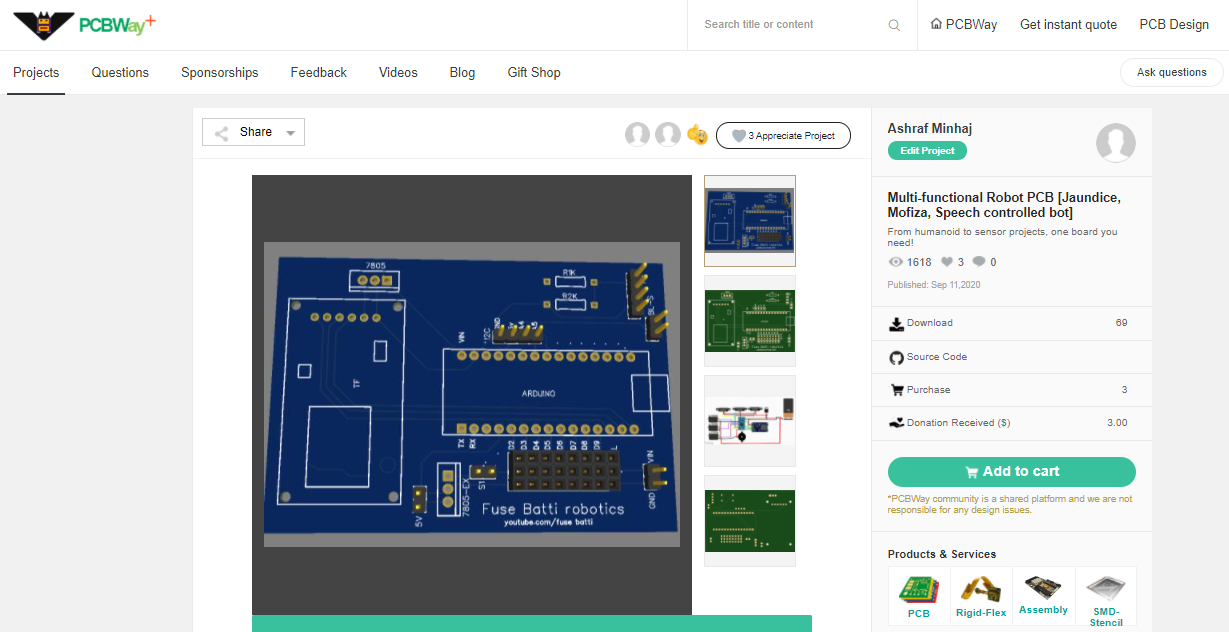Click the Edit Project button
This screenshot has height=632, width=1229.
pos(926,150)
